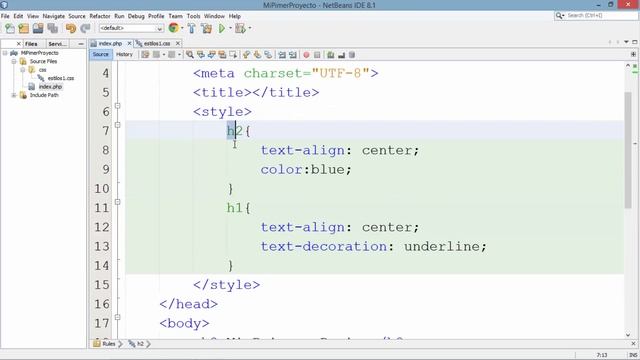Close the estilos1.css editor tab
640x360 pixels.
click(x=178, y=43)
